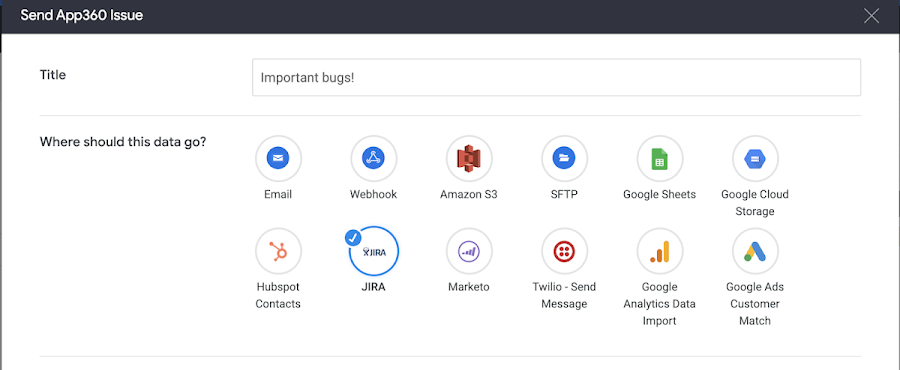The height and width of the screenshot is (370, 900).
Task: Click the 'Where should this data go?' text
Action: tap(123, 142)
